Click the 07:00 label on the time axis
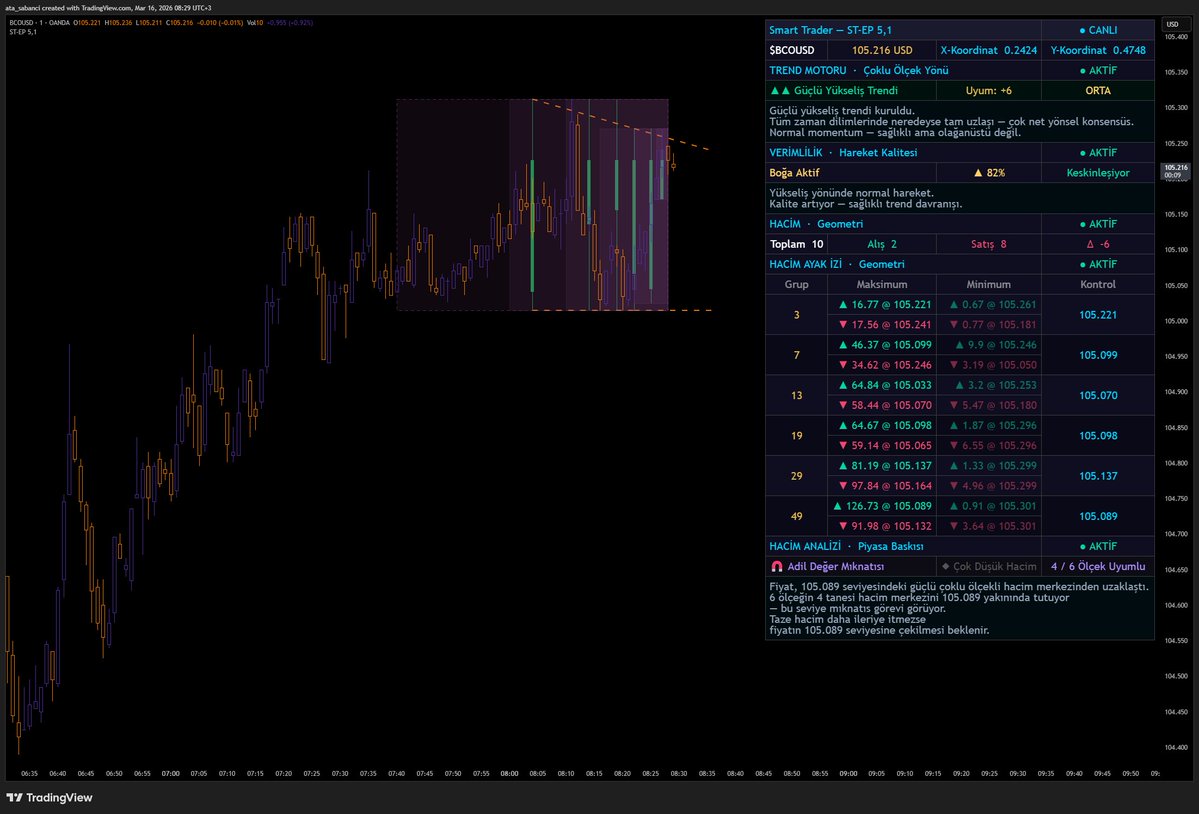 170,773
